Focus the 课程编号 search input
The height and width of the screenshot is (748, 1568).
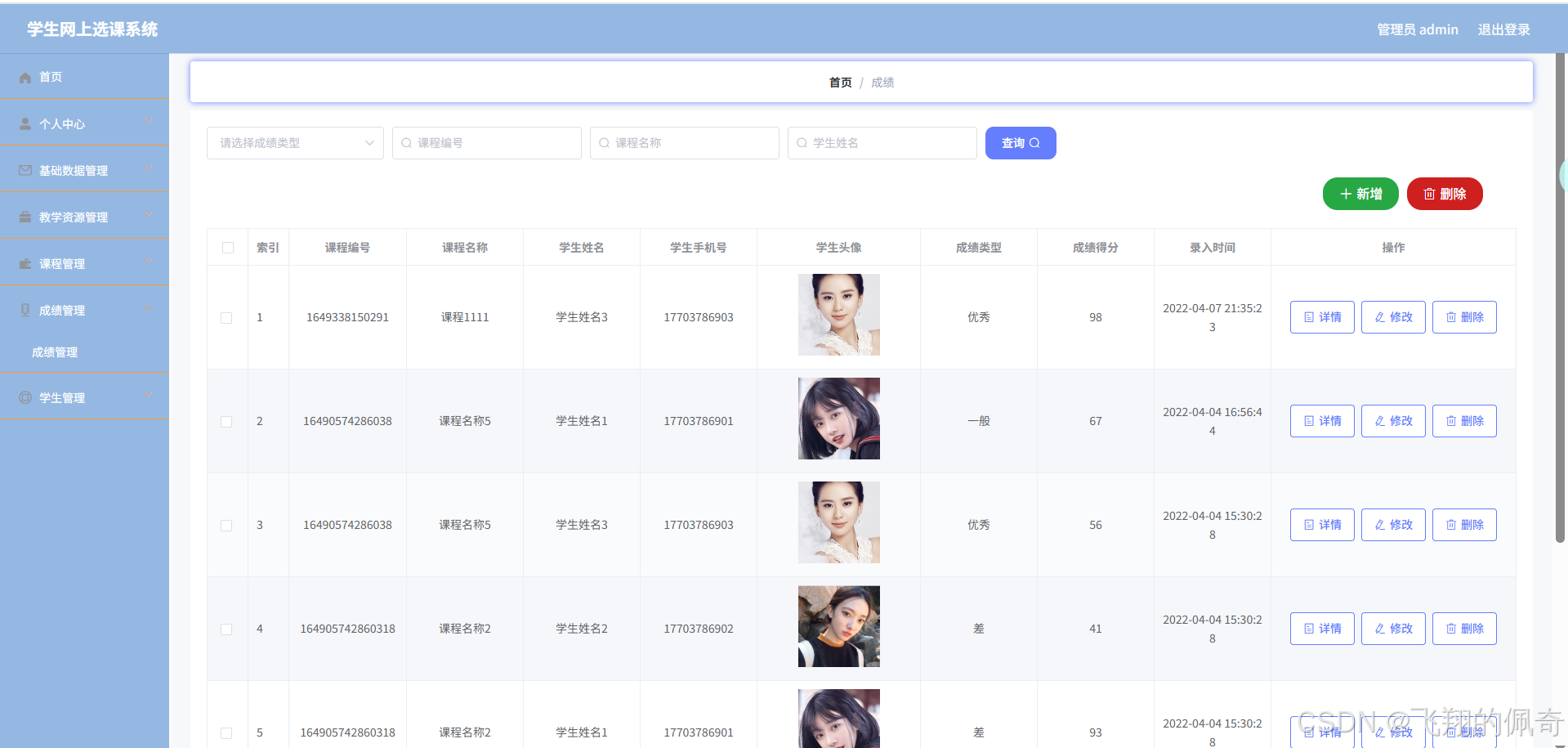coord(487,143)
